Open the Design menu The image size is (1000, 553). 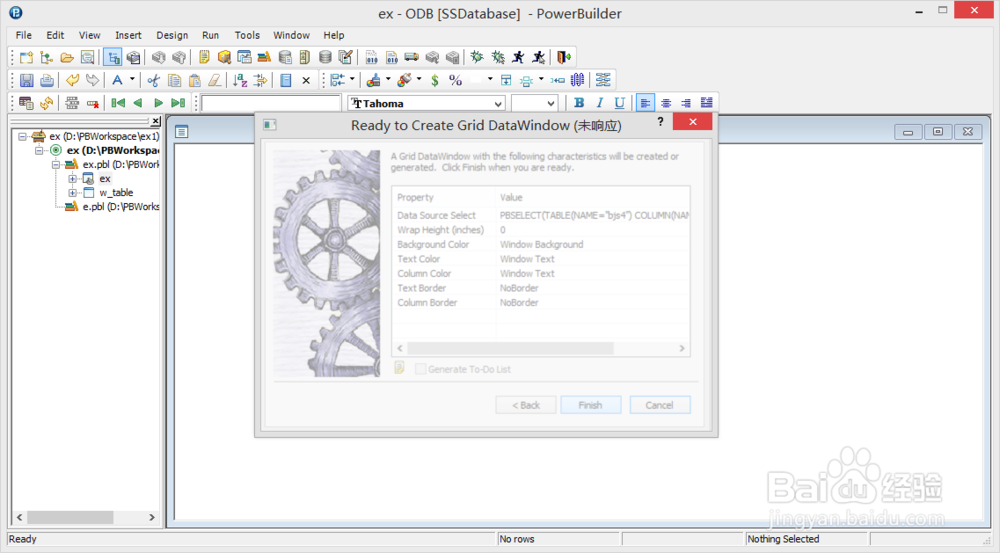pyautogui.click(x=172, y=35)
